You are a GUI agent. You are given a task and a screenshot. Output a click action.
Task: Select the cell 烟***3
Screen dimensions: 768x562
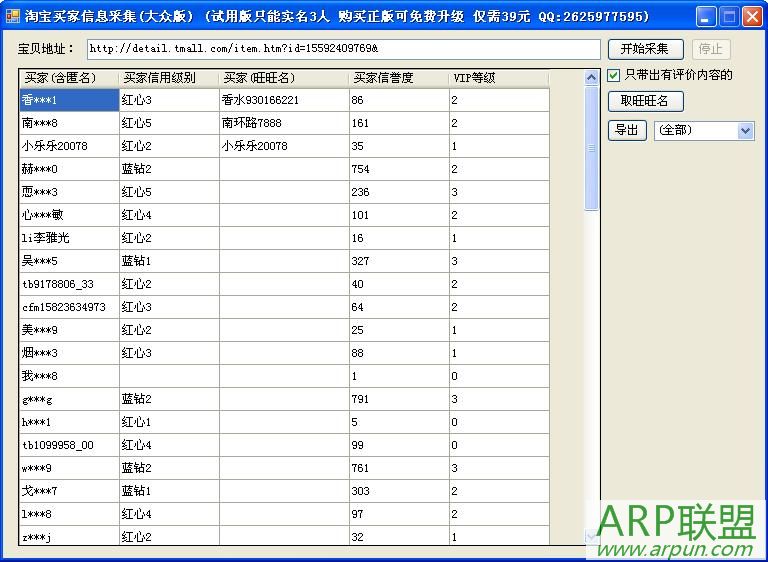(x=69, y=353)
